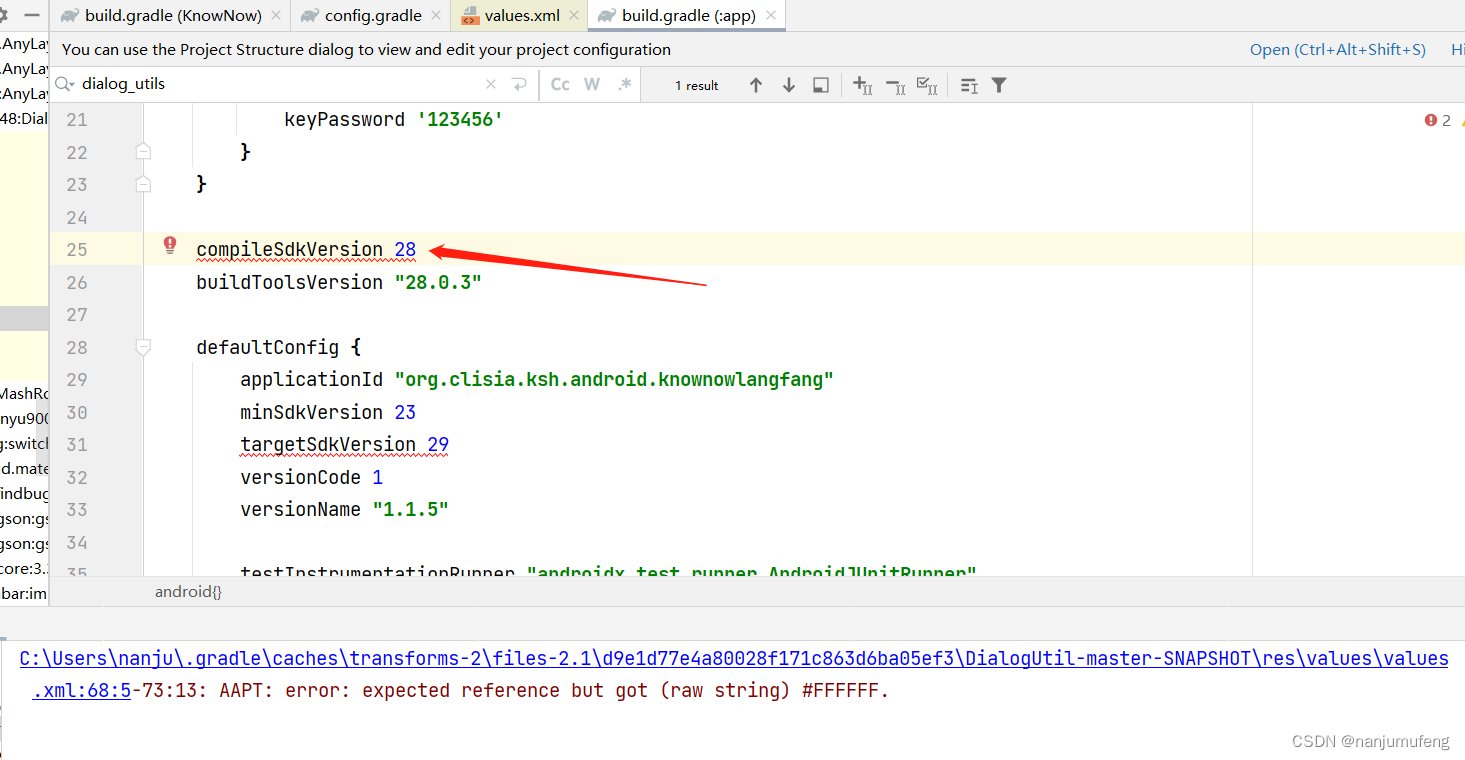1465x760 pixels.
Task: Click the settings gear icon in the side panel
Action: tap(4, 15)
